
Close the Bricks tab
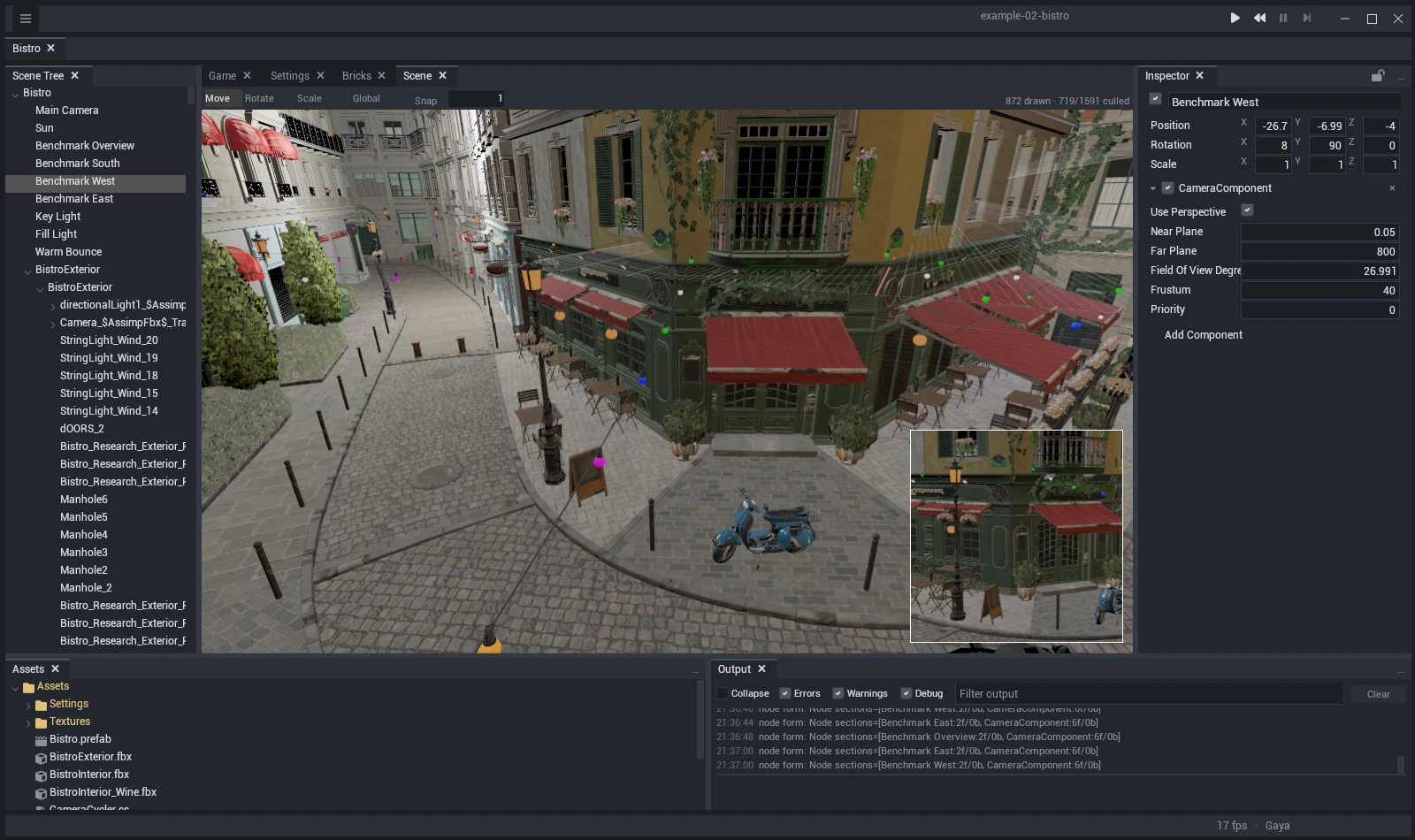pos(382,76)
